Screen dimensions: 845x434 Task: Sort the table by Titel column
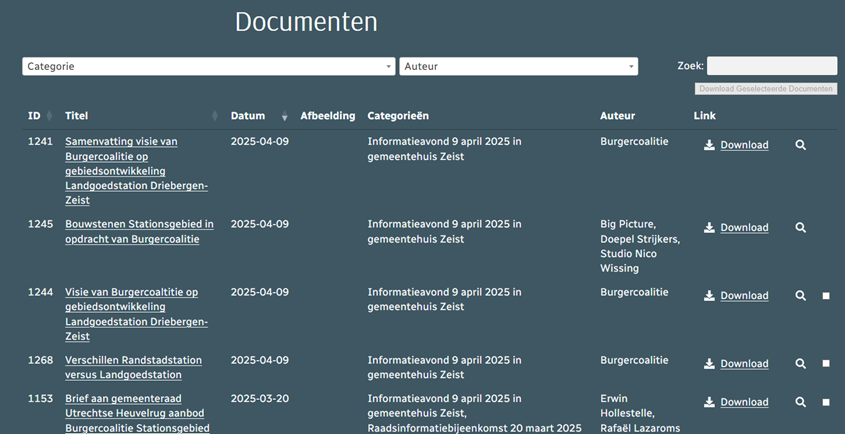point(141,116)
